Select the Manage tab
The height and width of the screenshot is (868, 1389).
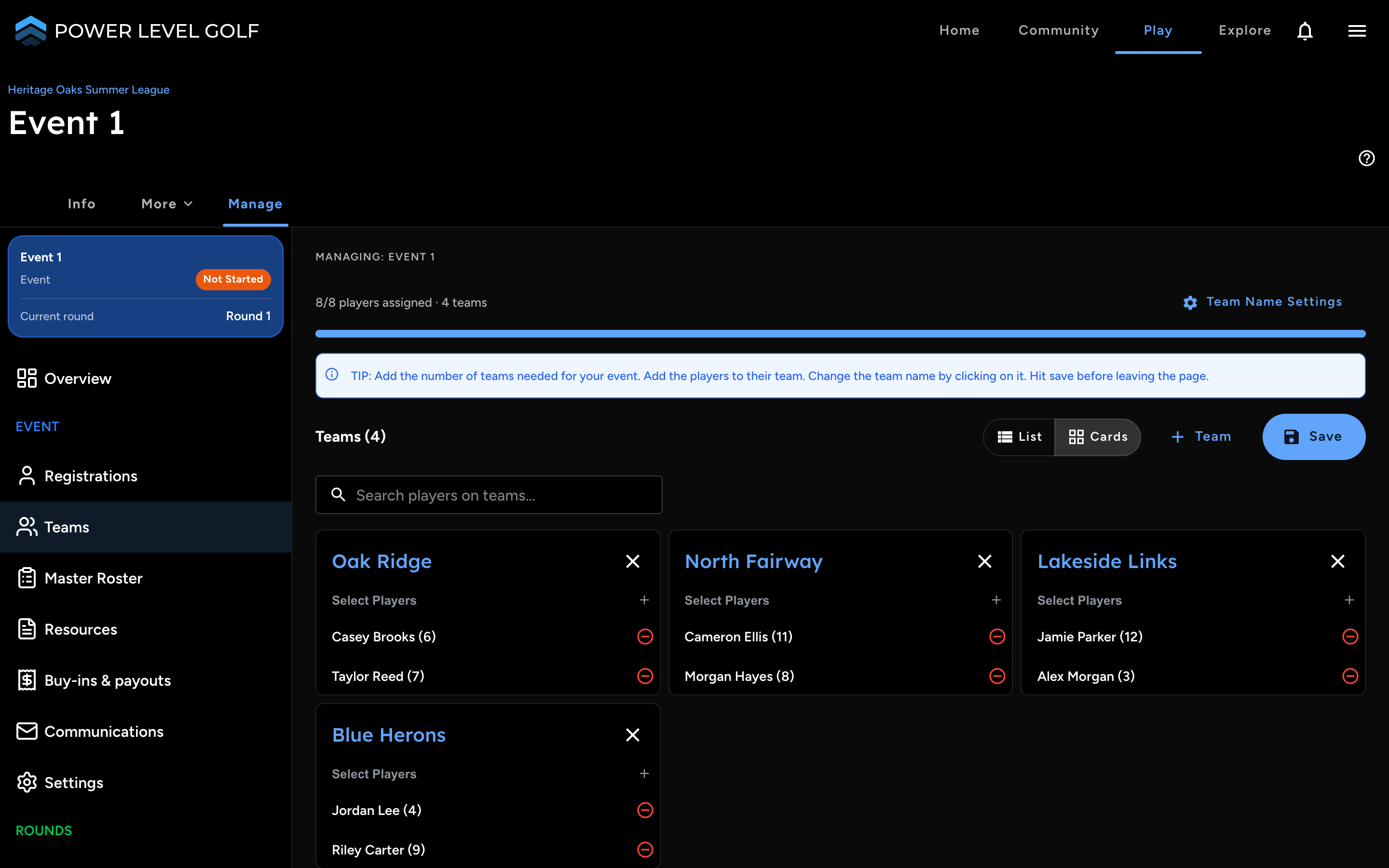256,204
